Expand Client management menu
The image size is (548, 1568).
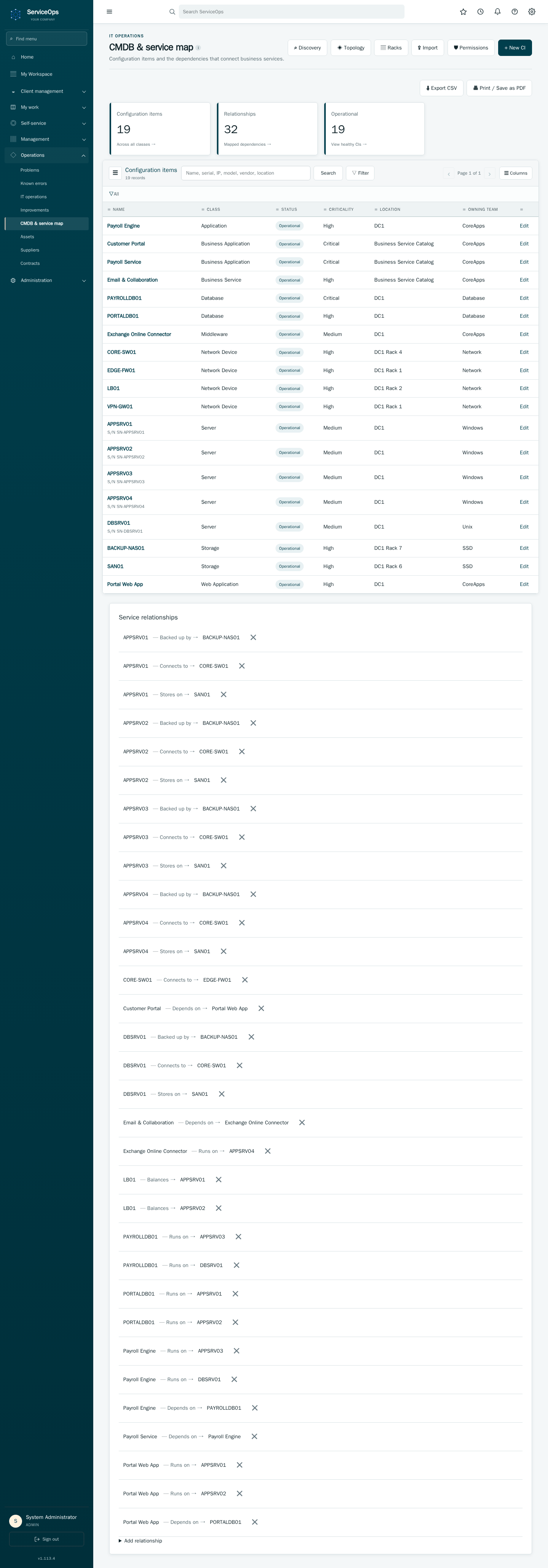tap(47, 91)
